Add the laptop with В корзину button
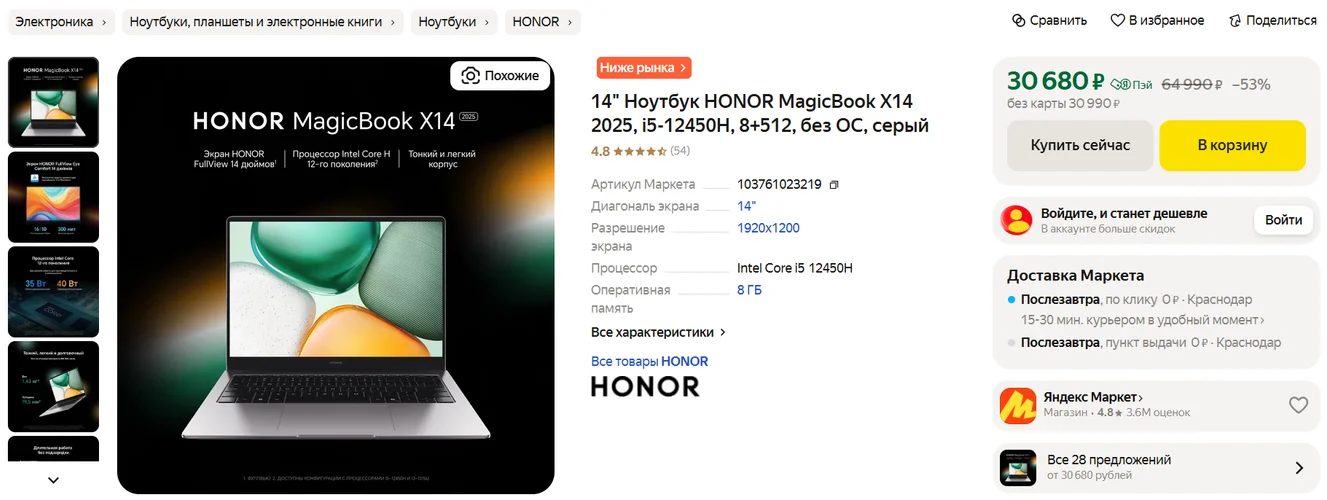The height and width of the screenshot is (500, 1327). coord(1232,145)
